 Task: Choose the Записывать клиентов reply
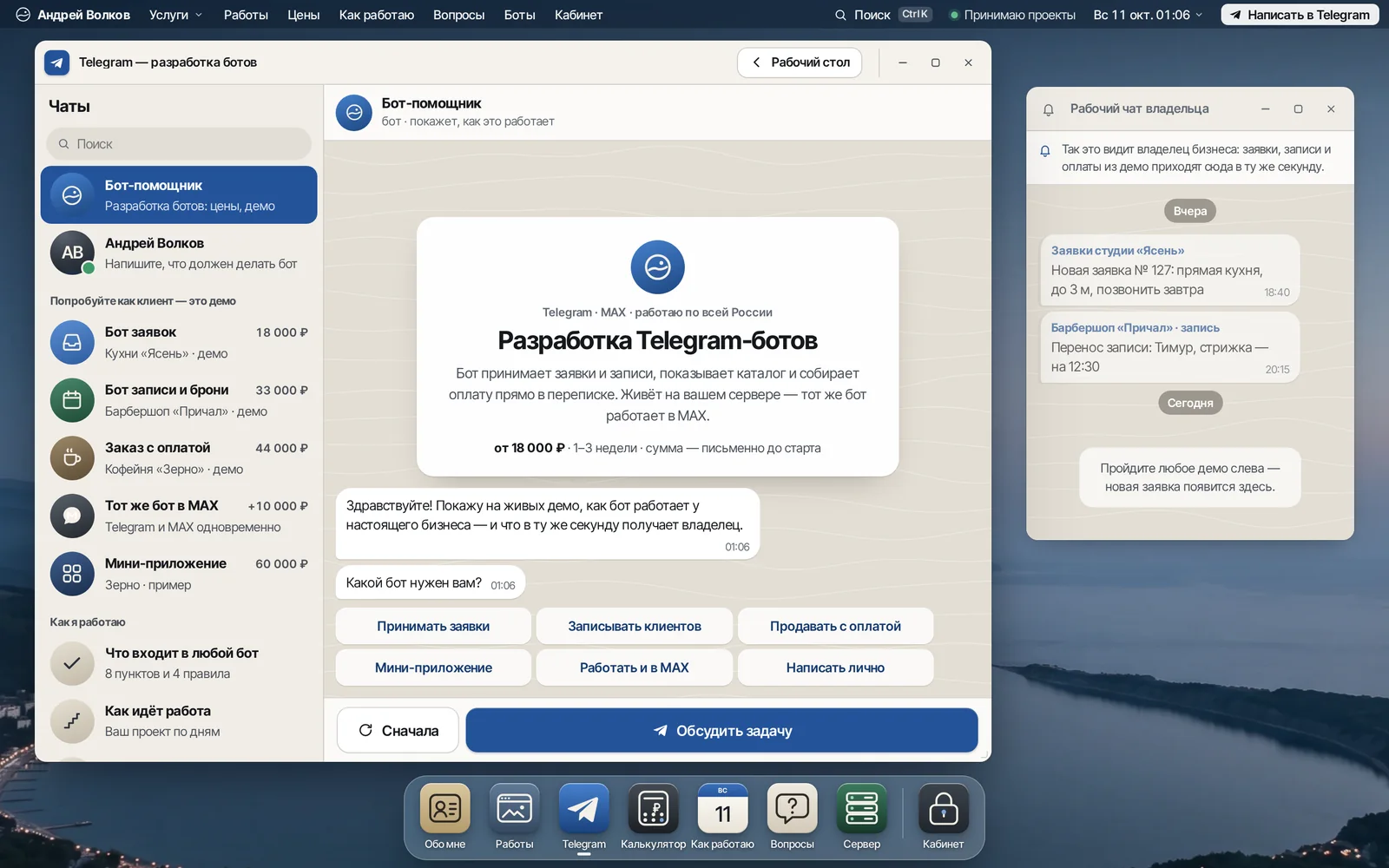click(635, 626)
